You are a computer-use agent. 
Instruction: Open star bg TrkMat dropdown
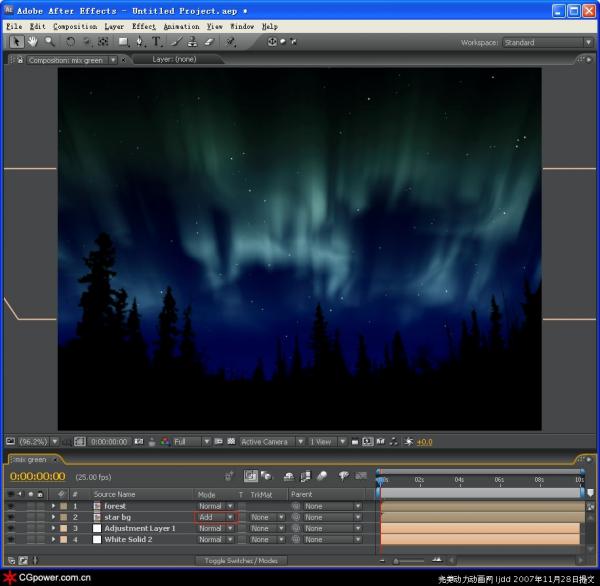[x=267, y=517]
